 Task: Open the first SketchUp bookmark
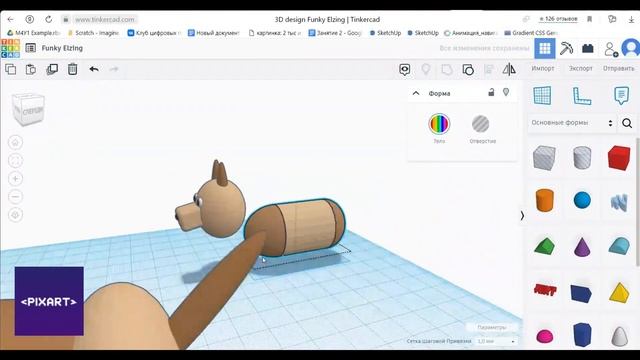click(385, 33)
